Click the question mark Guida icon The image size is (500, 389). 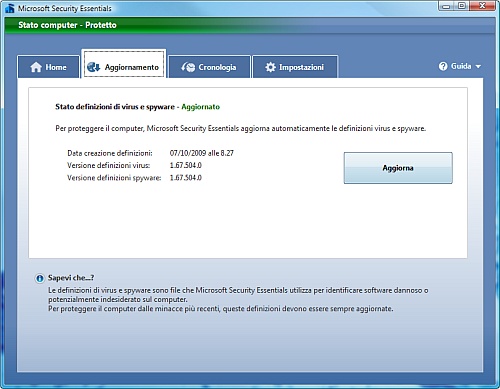tap(443, 66)
